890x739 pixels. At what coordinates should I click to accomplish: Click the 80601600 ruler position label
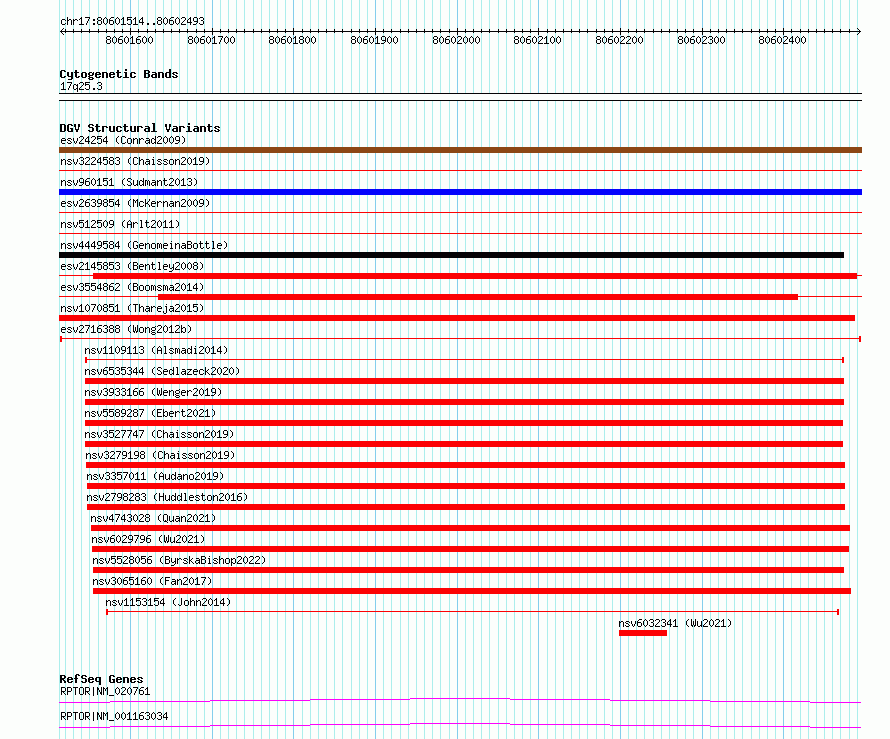tap(129, 40)
